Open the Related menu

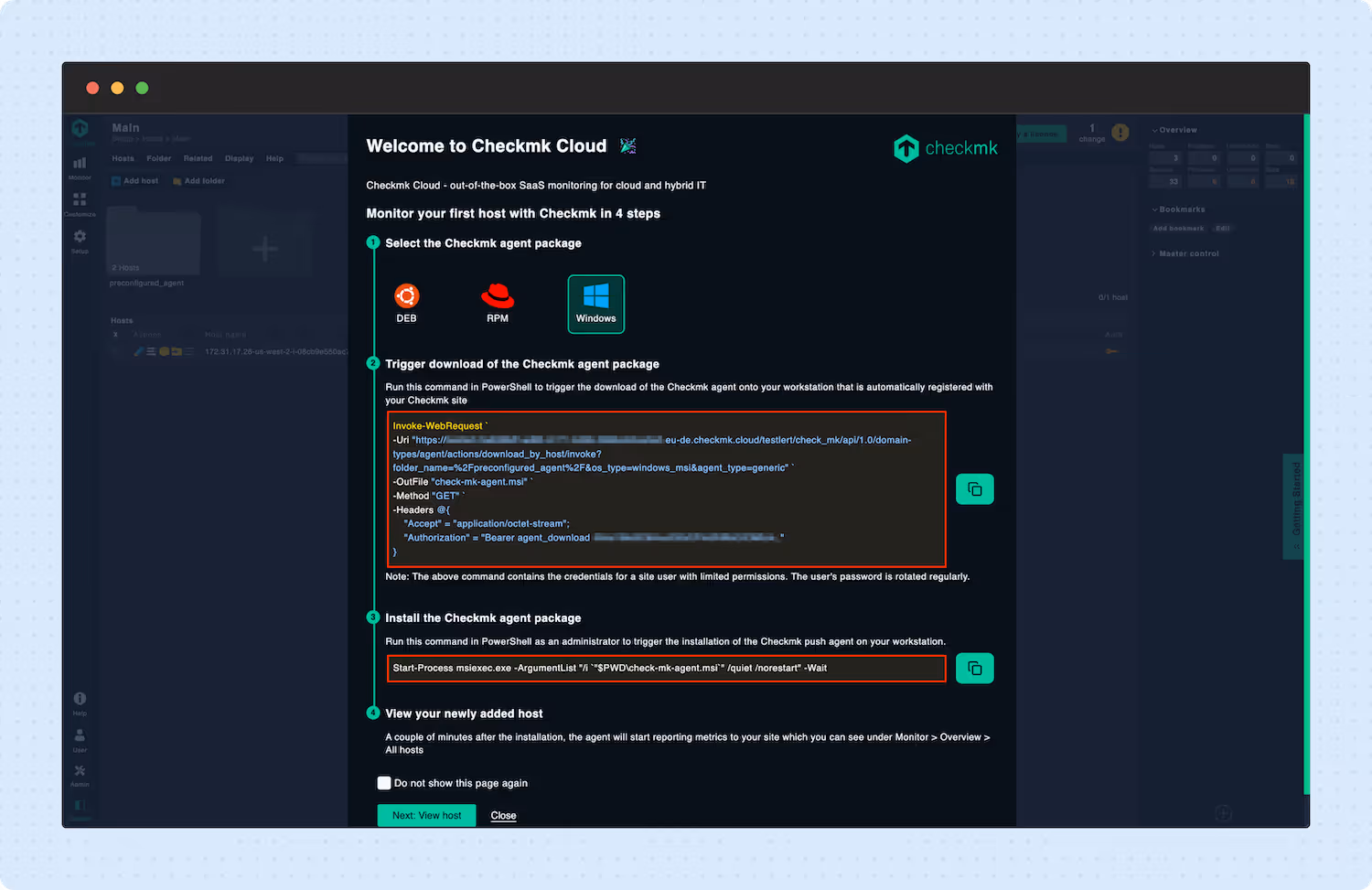[x=198, y=158]
